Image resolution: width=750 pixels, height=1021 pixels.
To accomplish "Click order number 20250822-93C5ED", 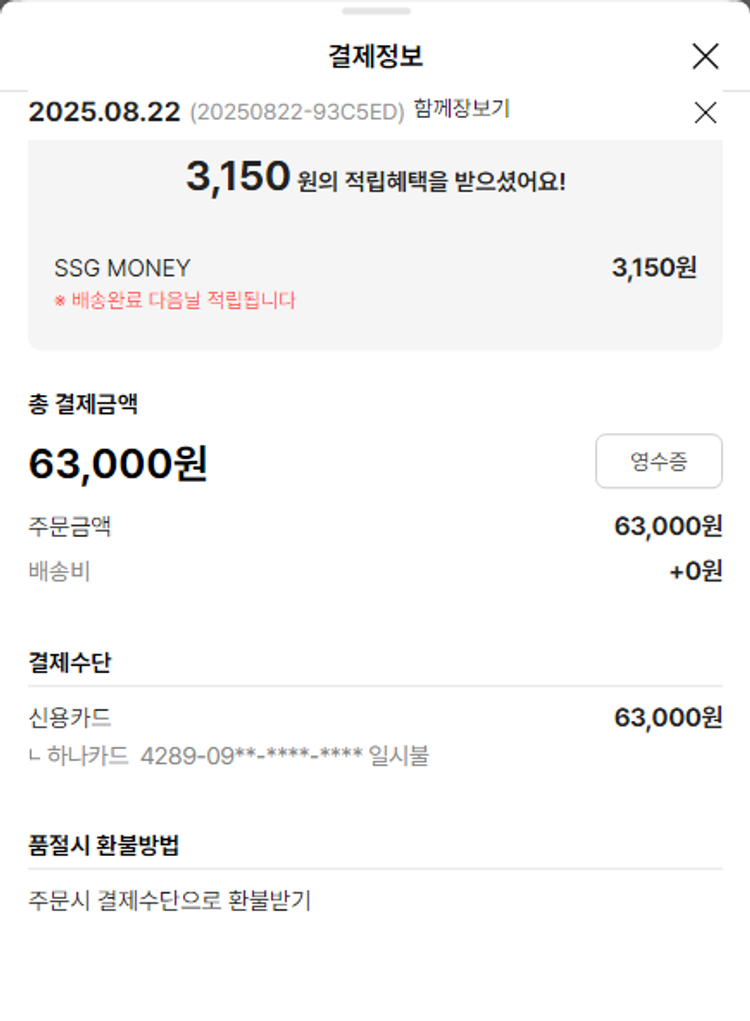I will click(x=297, y=112).
